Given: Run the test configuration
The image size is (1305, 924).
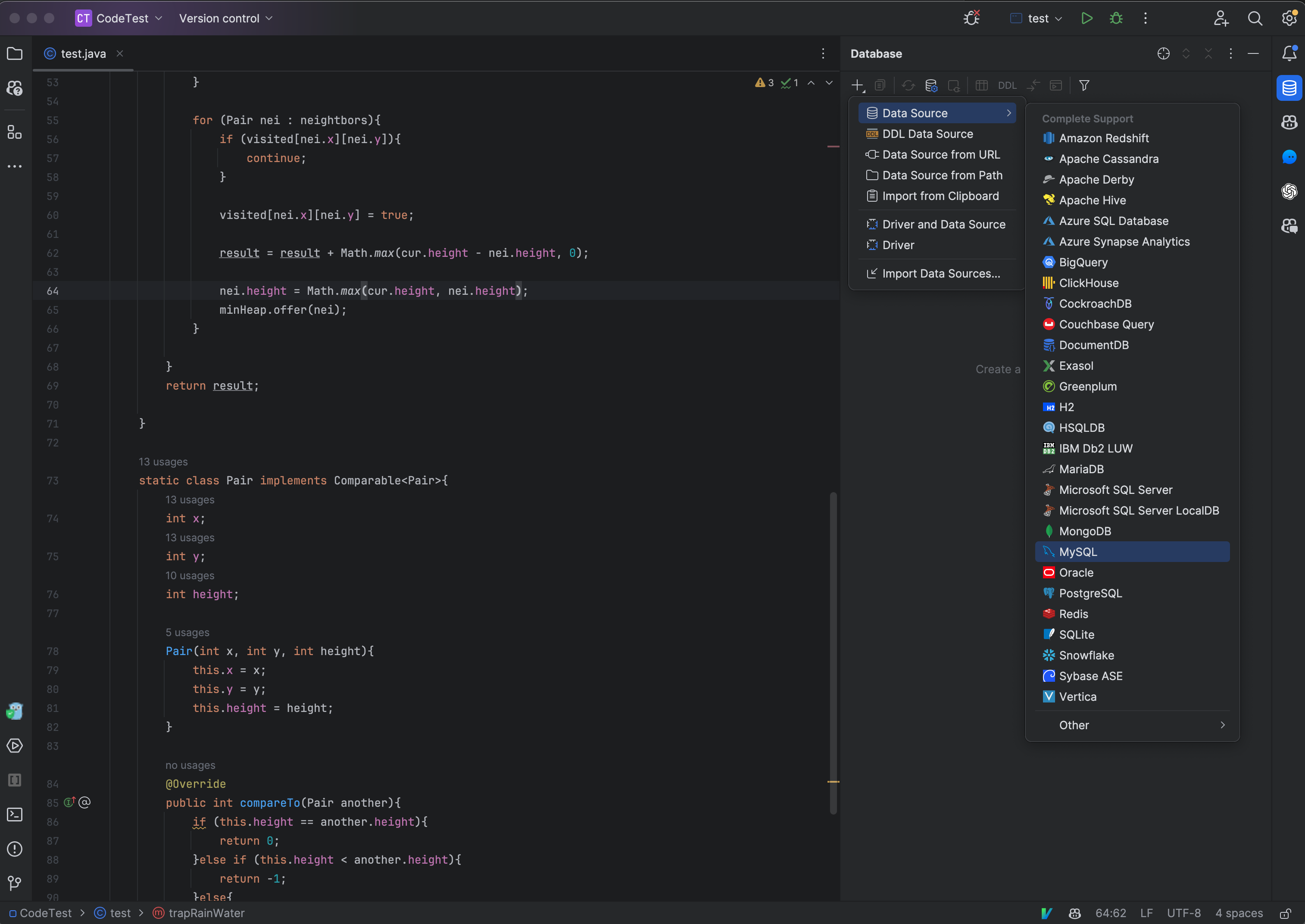Looking at the screenshot, I should [x=1086, y=18].
